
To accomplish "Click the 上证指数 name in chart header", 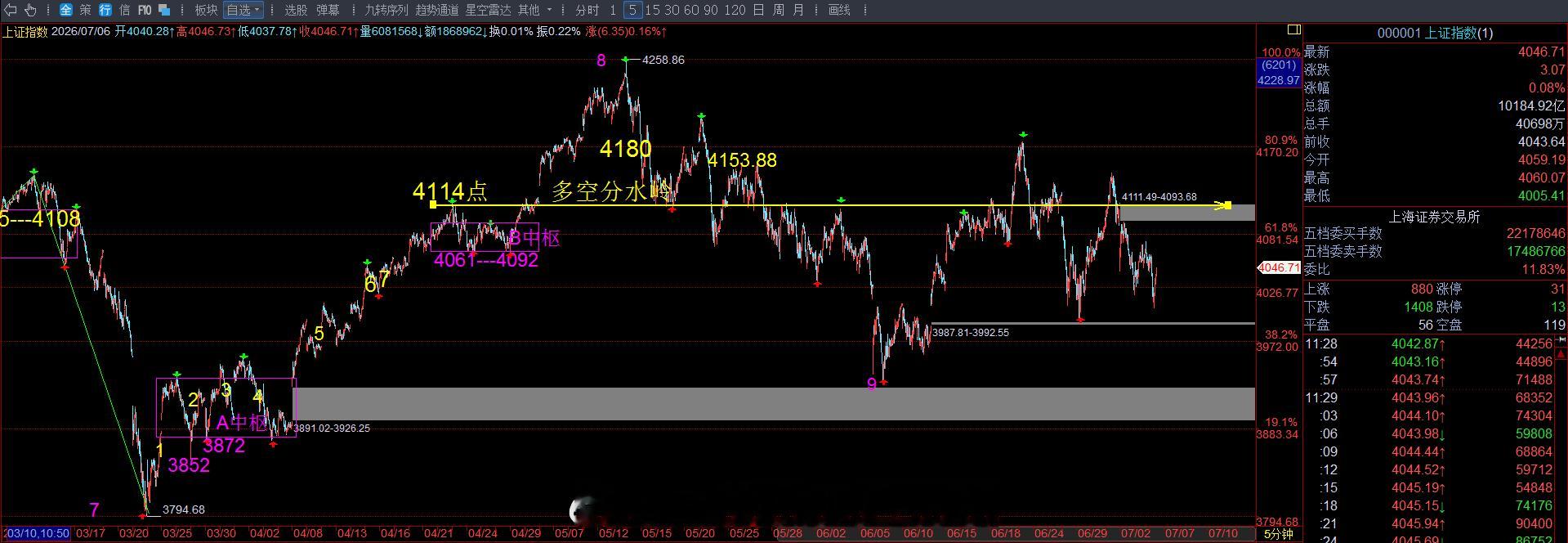I will (x=25, y=31).
